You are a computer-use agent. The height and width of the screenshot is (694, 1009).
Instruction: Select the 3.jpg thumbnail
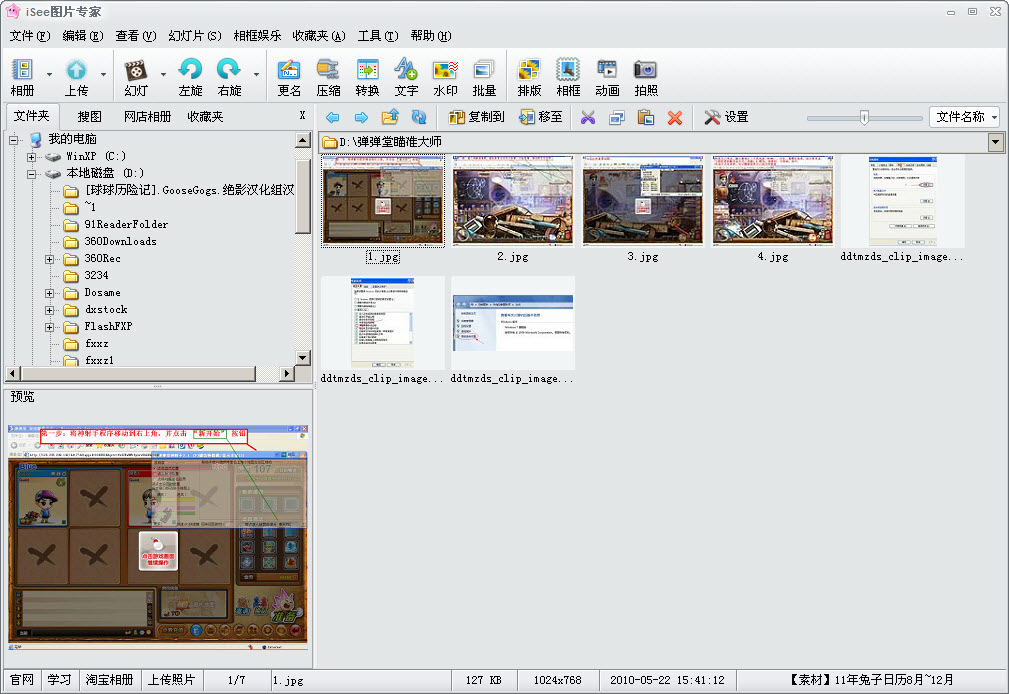tap(642, 200)
